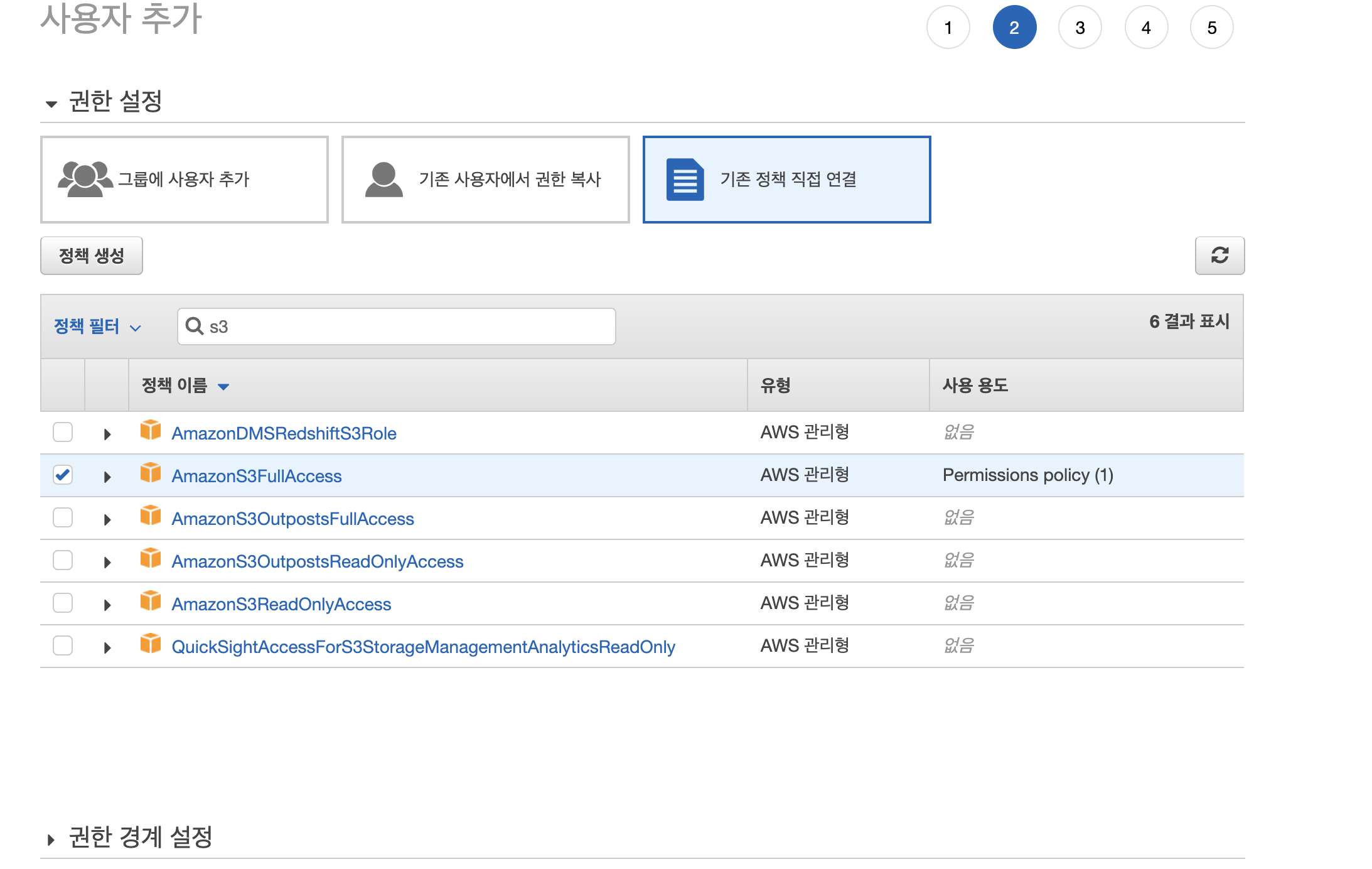Click the search magnifier icon in filter box
The image size is (1372, 869).
(195, 326)
